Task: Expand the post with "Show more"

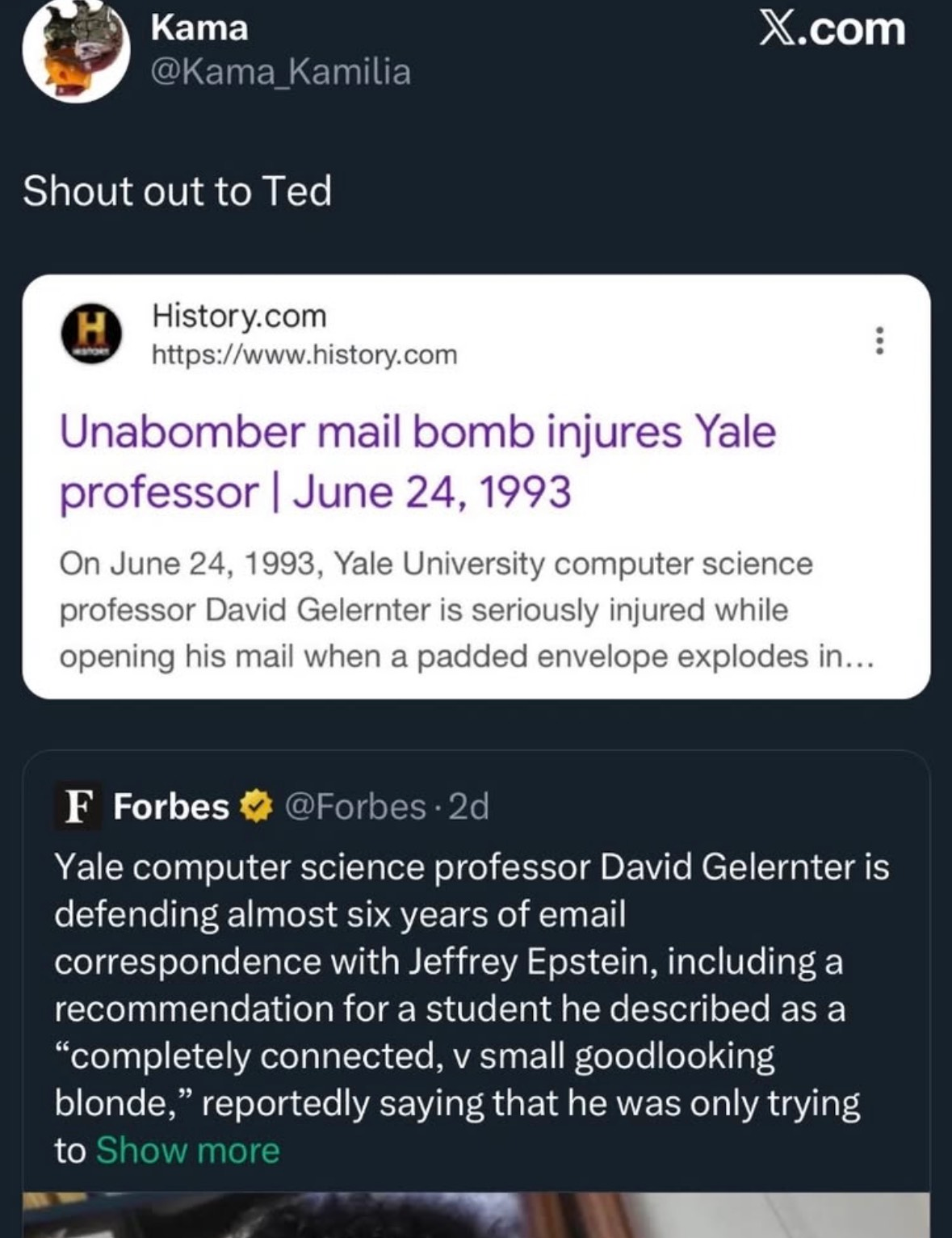Action: pos(187,1150)
